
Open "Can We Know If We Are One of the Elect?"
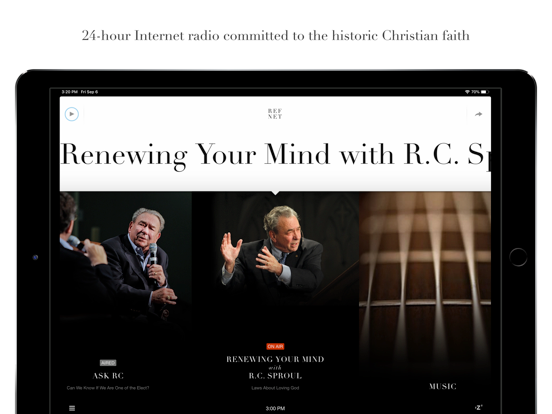[x=108, y=388]
